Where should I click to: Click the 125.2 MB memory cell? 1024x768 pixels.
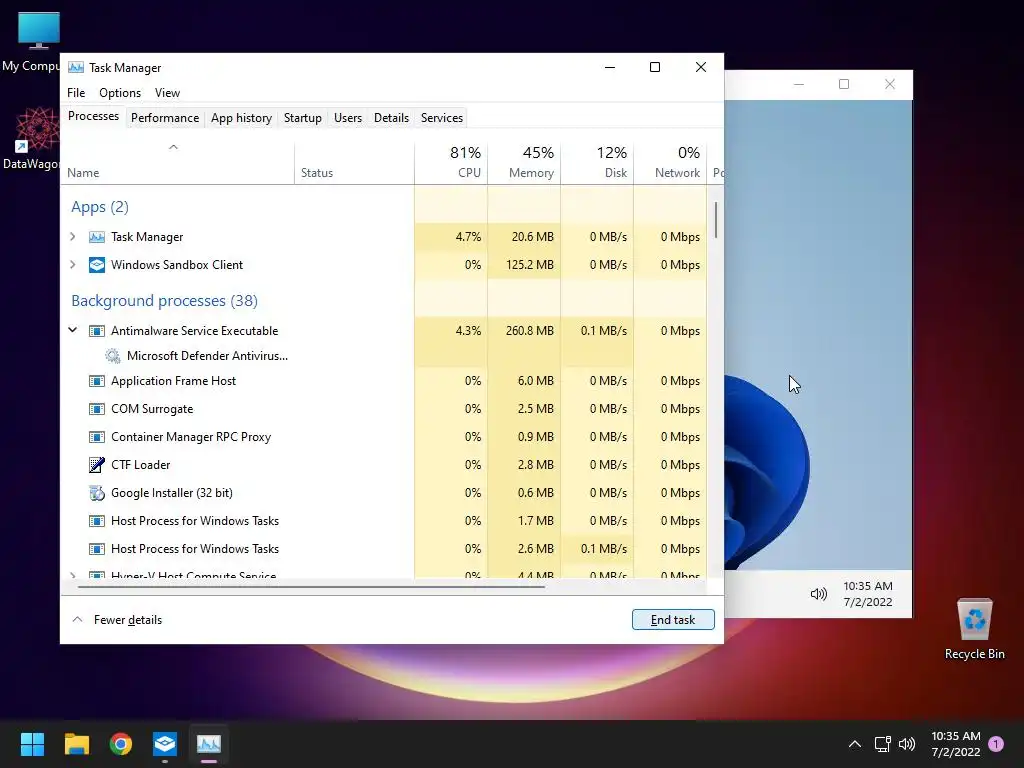point(524,264)
